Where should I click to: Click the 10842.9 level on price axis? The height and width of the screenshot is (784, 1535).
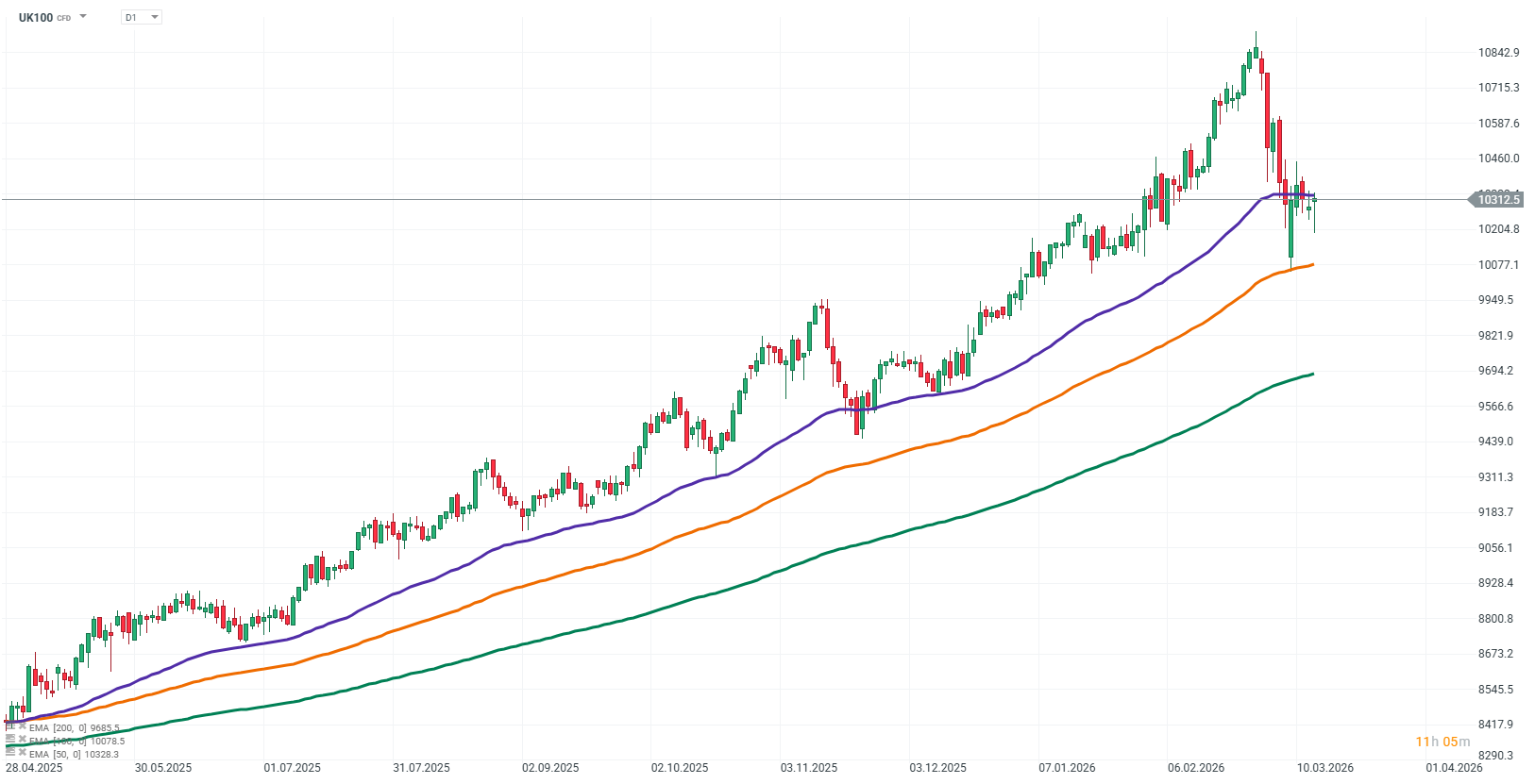point(1498,53)
